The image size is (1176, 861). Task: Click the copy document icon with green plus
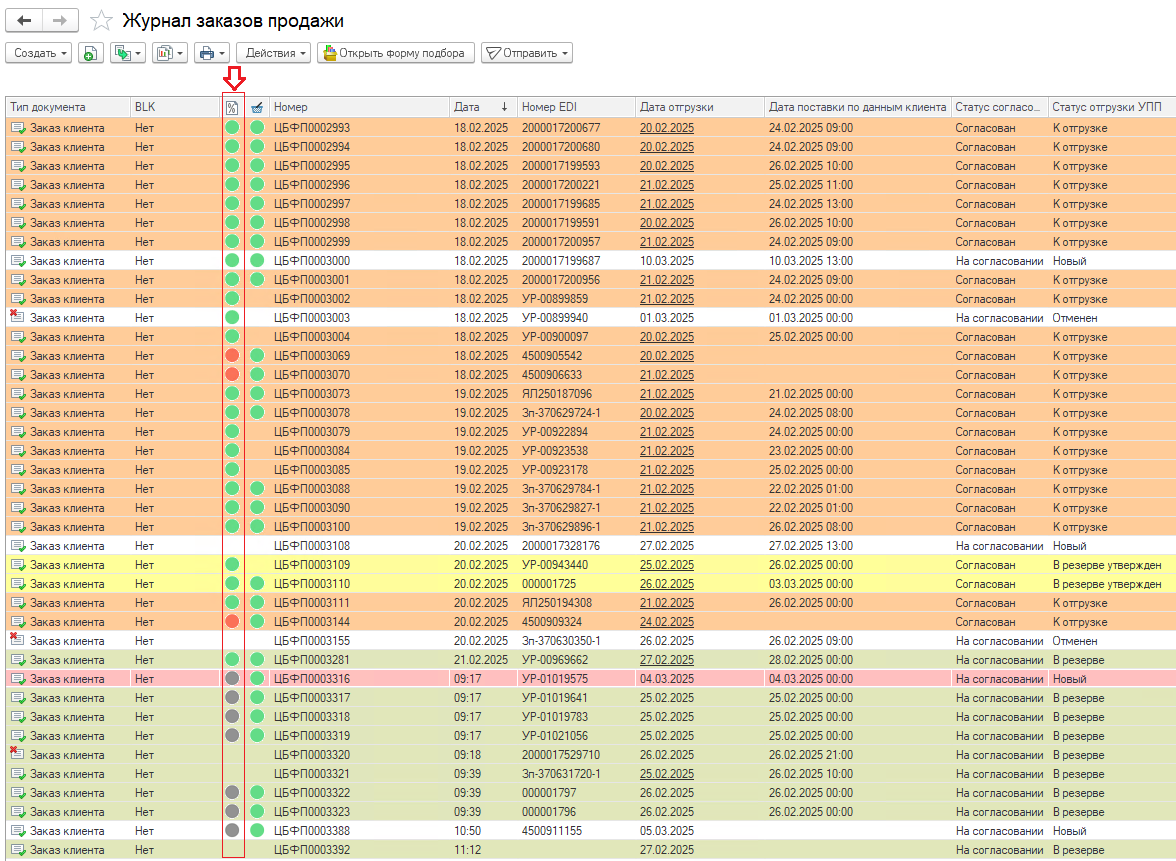click(x=89, y=53)
